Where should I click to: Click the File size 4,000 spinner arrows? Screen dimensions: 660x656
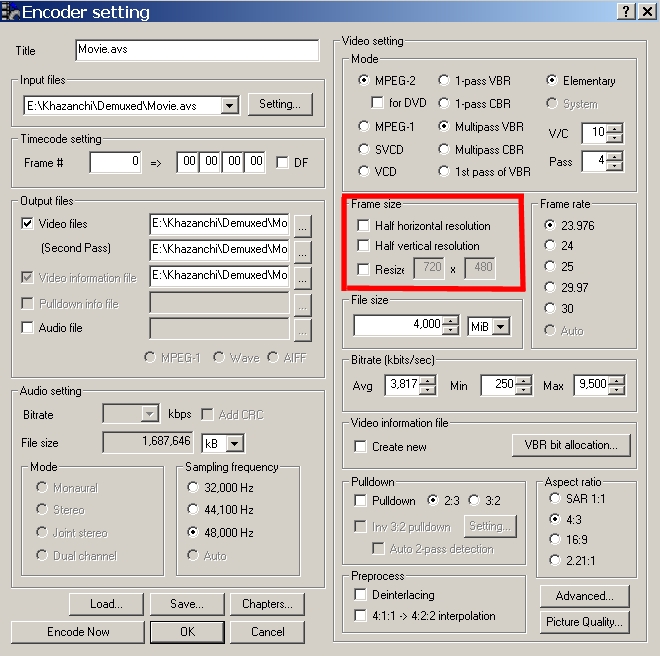click(x=450, y=325)
